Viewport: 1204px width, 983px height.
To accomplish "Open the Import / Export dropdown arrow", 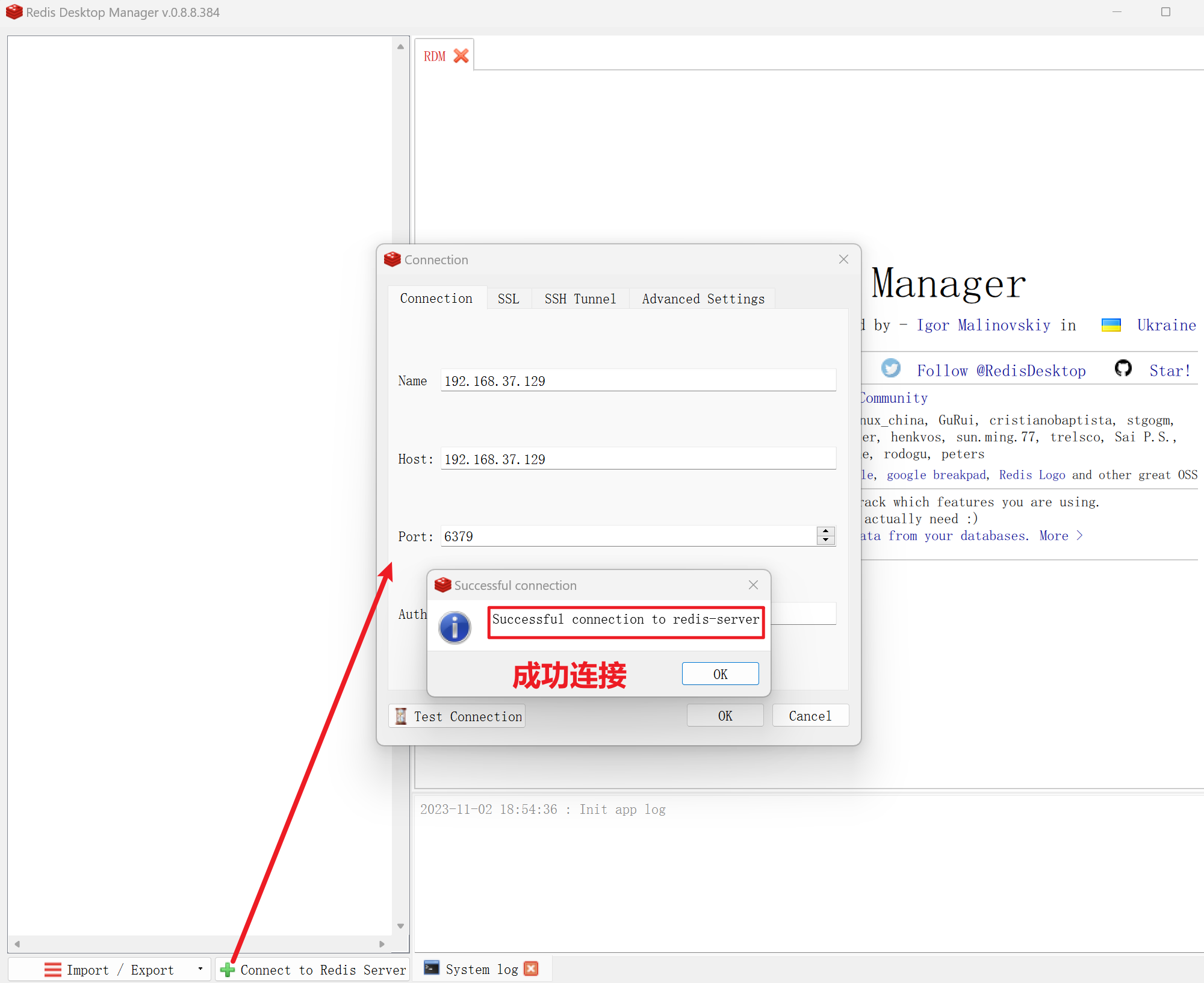I will pos(200,969).
